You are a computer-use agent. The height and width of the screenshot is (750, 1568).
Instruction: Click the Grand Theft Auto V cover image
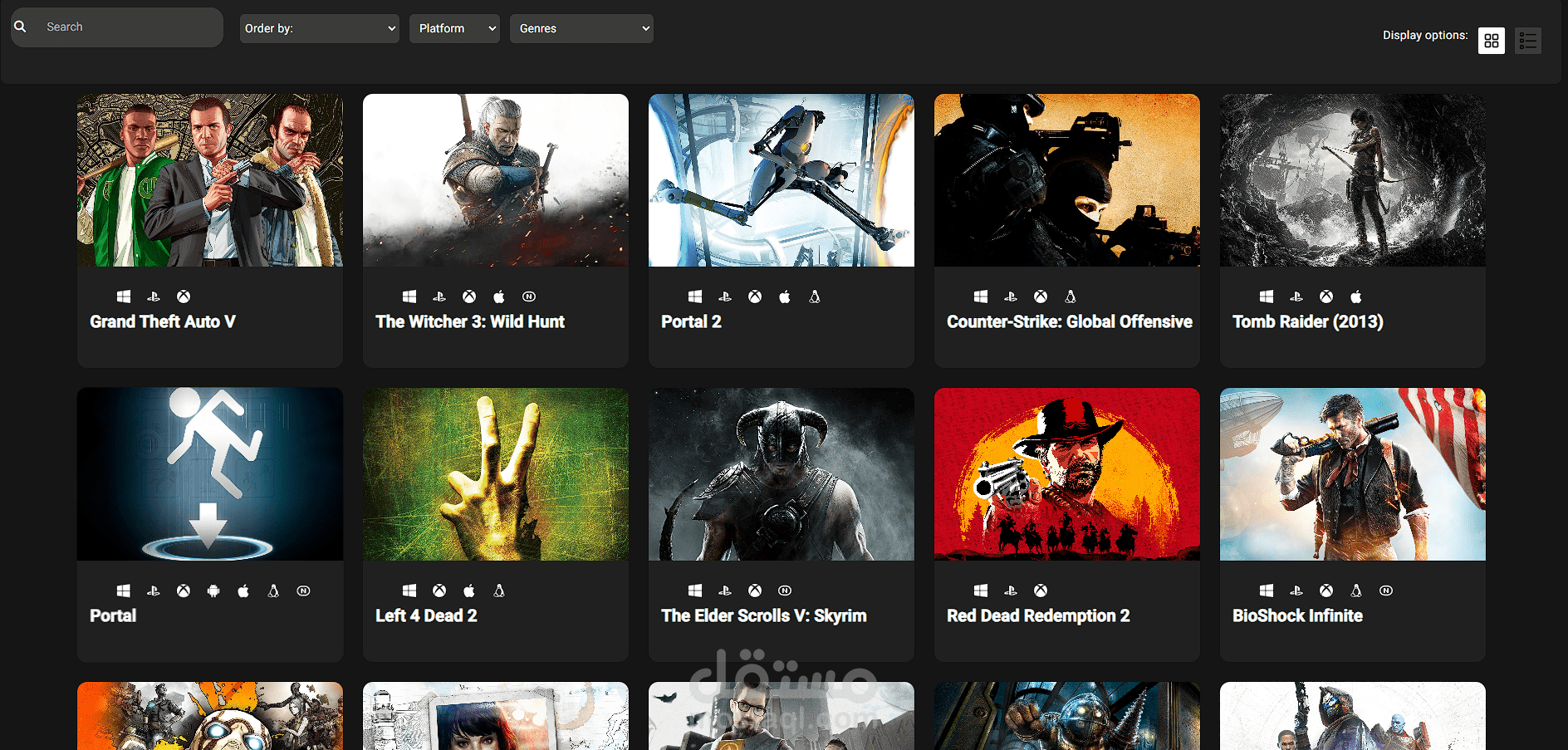point(210,180)
